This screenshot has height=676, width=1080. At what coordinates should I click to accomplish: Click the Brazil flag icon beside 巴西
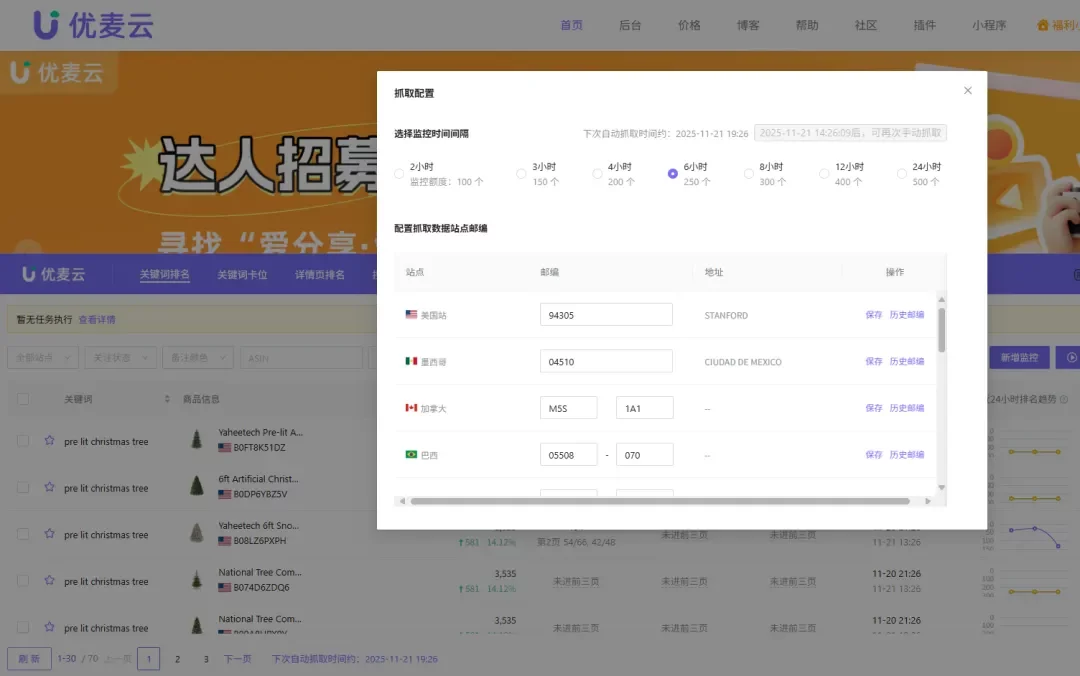(x=410, y=454)
